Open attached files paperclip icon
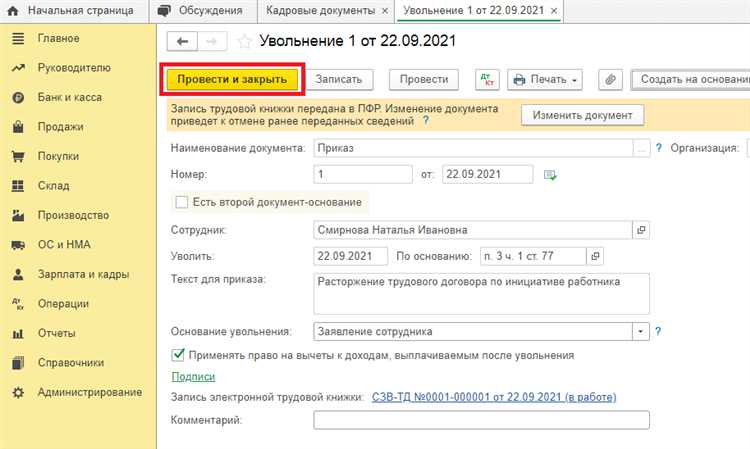 click(x=610, y=79)
